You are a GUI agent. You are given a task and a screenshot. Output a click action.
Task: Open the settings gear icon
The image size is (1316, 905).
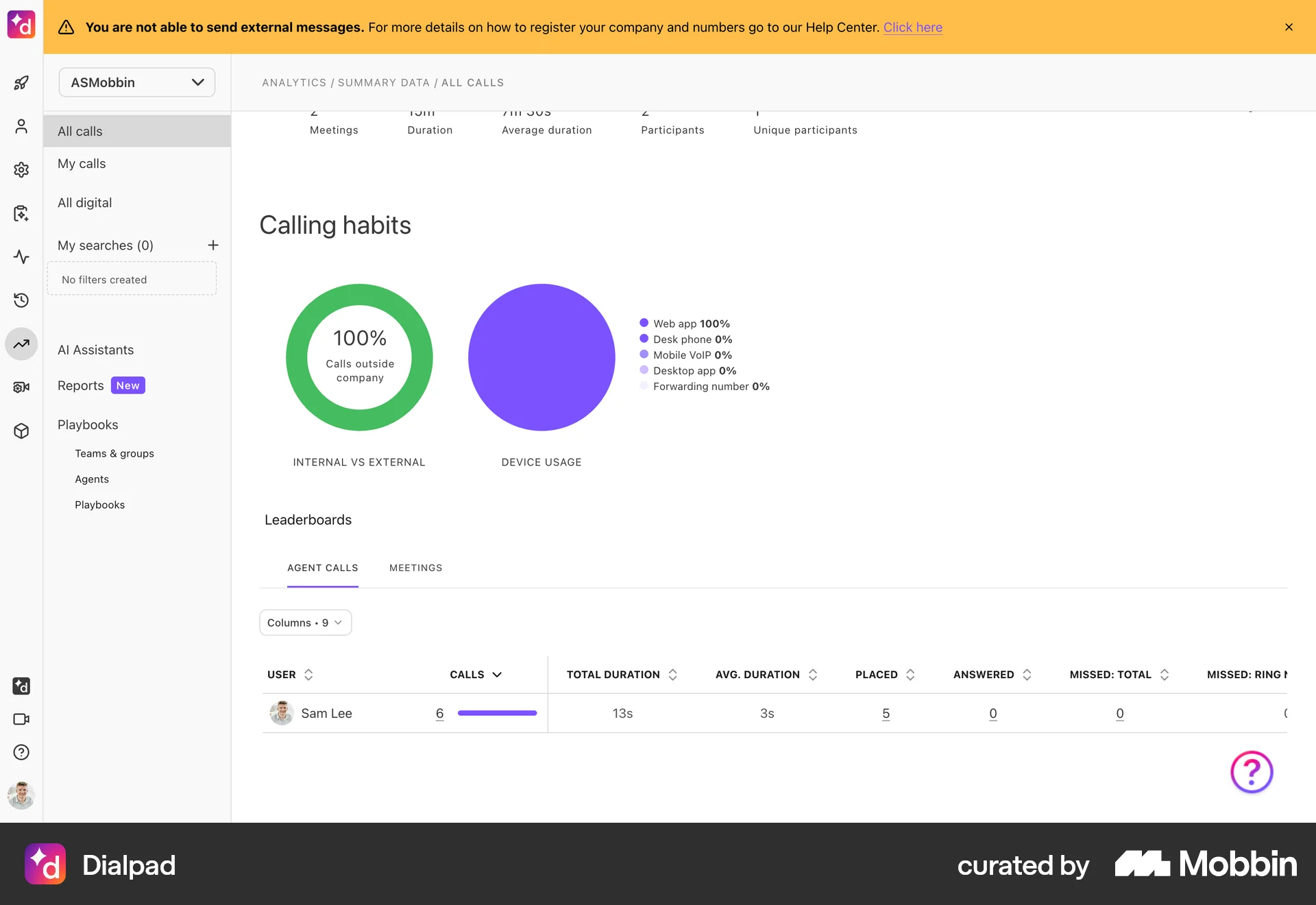[x=21, y=169]
